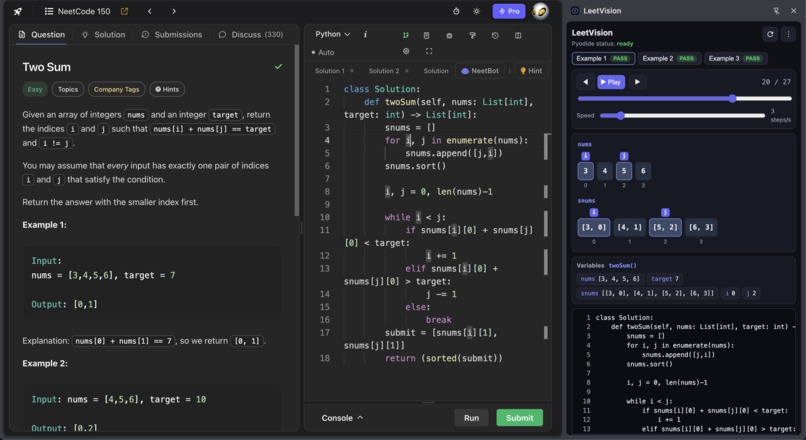
Task: Click the paint roller format icon
Action: [472, 35]
